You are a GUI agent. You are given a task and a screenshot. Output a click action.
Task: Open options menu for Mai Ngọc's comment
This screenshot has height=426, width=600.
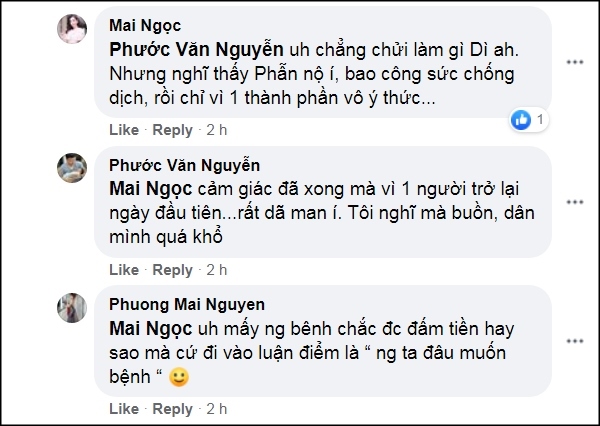point(574,62)
